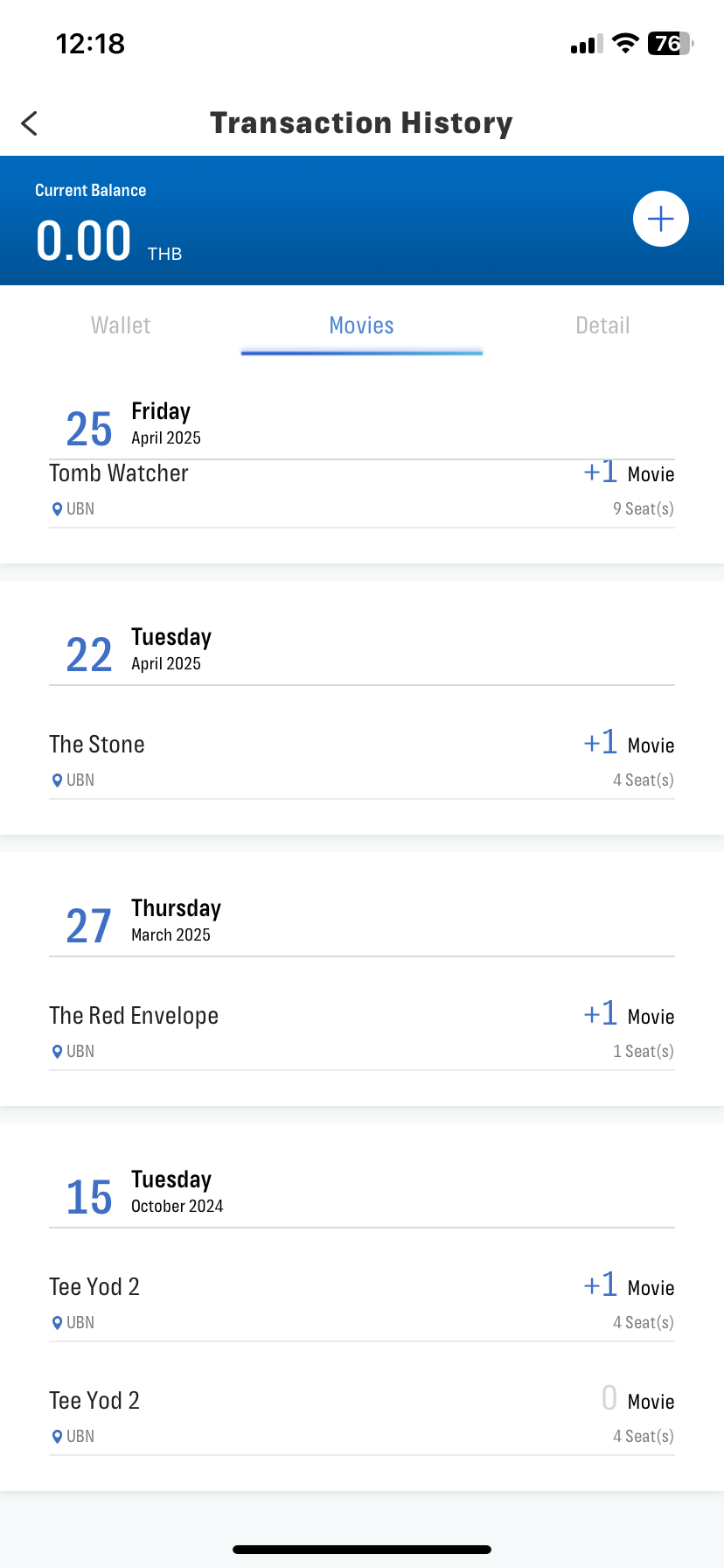Screen dimensions: 724x1568
Task: Tap the Current Balance amount 0.00
Action: pyautogui.click(x=84, y=241)
